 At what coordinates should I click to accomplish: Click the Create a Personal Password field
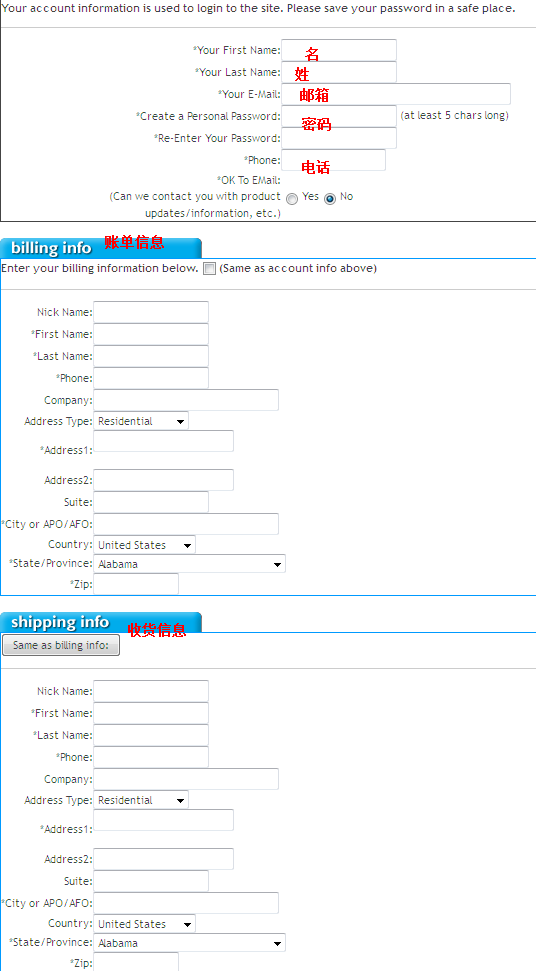339,116
